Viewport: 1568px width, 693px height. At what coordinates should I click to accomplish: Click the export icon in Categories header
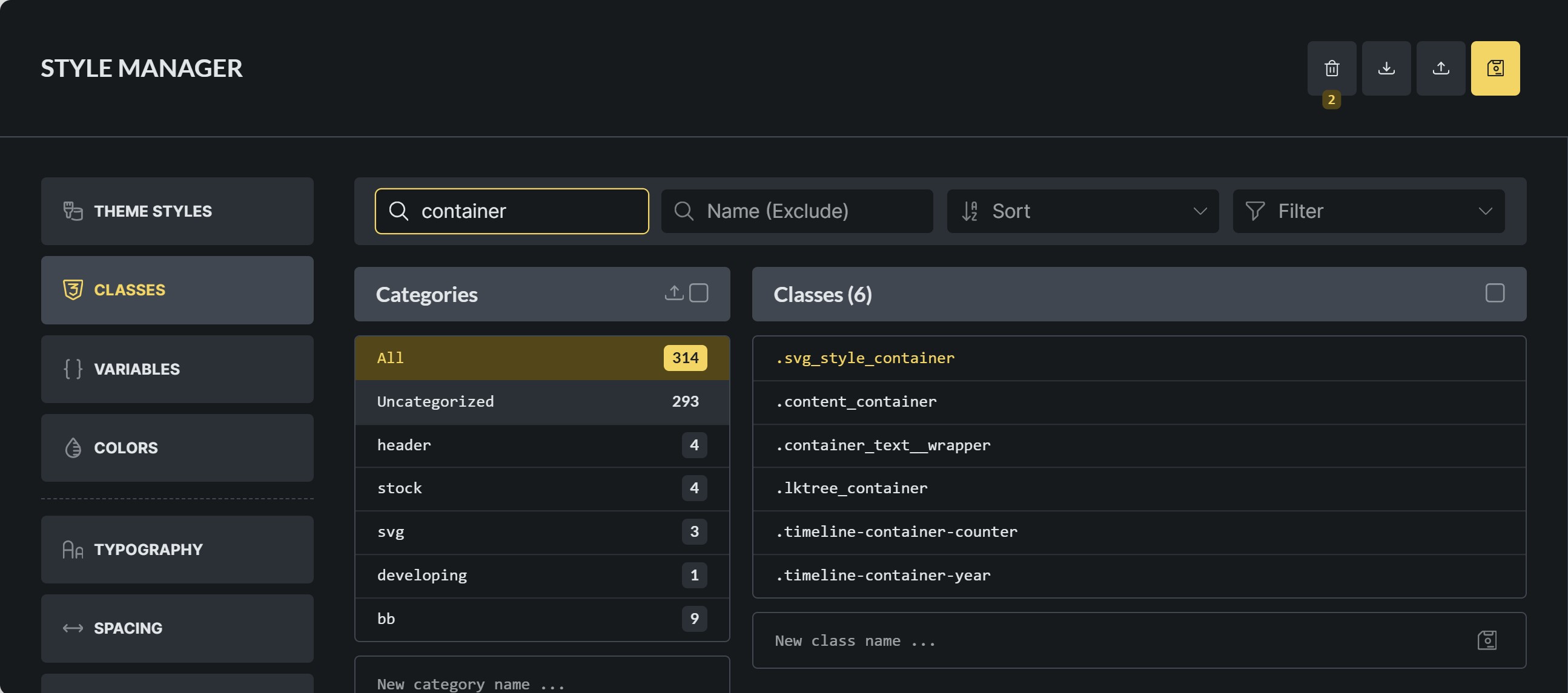pos(673,294)
